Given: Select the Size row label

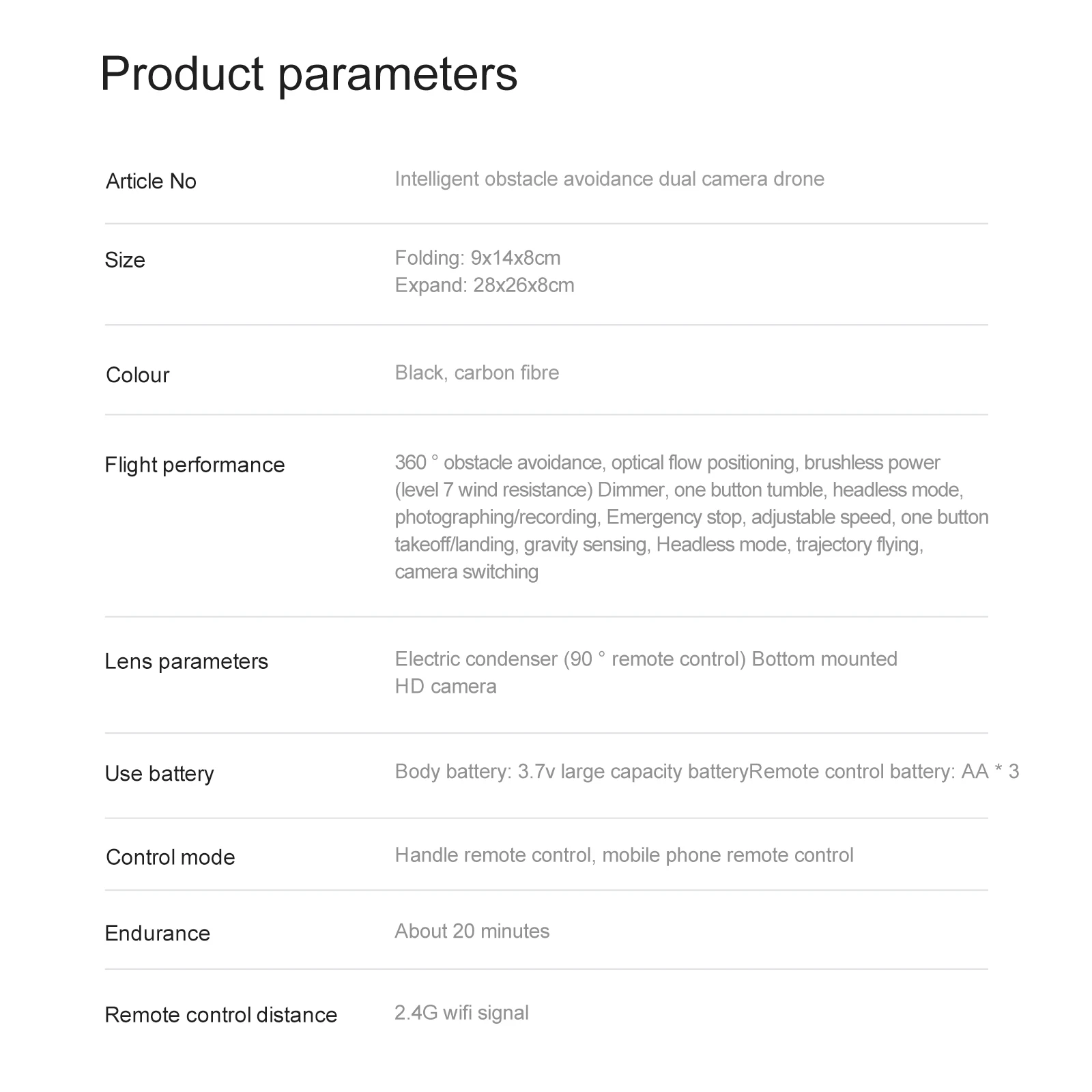Looking at the screenshot, I should (125, 260).
